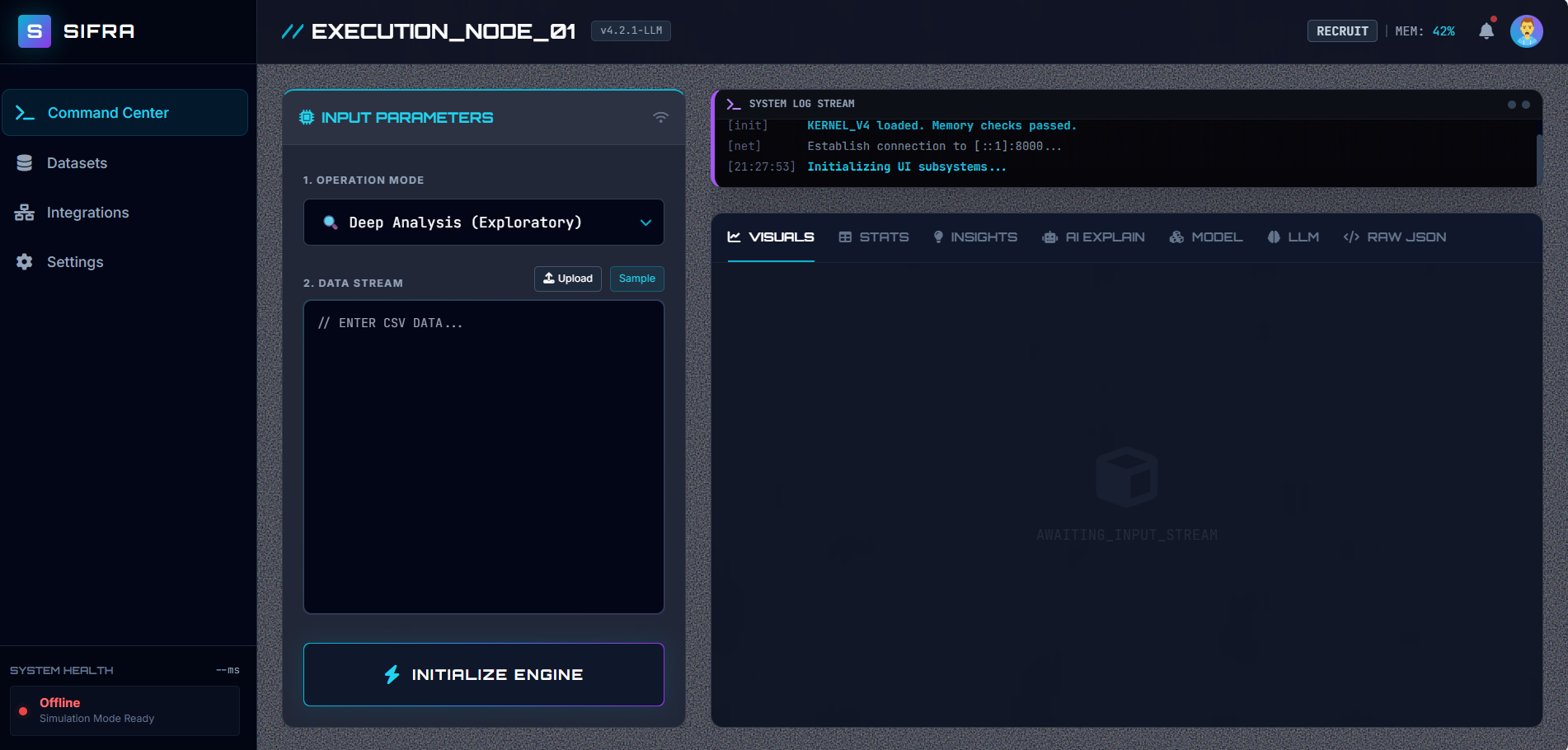Viewport: 1568px width, 750px height.
Task: Open the Integrations panel
Action: tap(88, 212)
